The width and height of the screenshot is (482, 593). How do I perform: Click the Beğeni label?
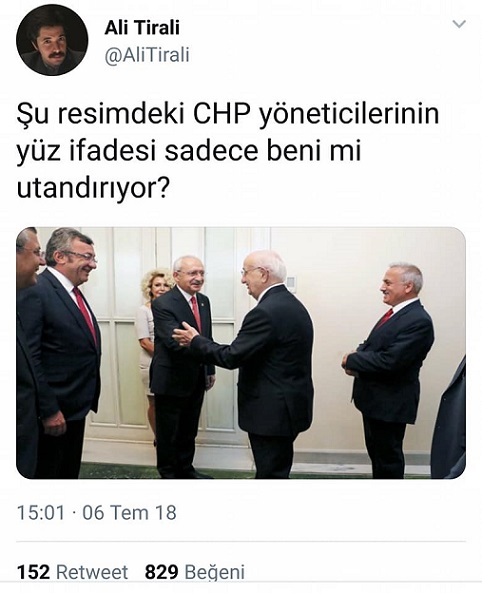tap(215, 573)
